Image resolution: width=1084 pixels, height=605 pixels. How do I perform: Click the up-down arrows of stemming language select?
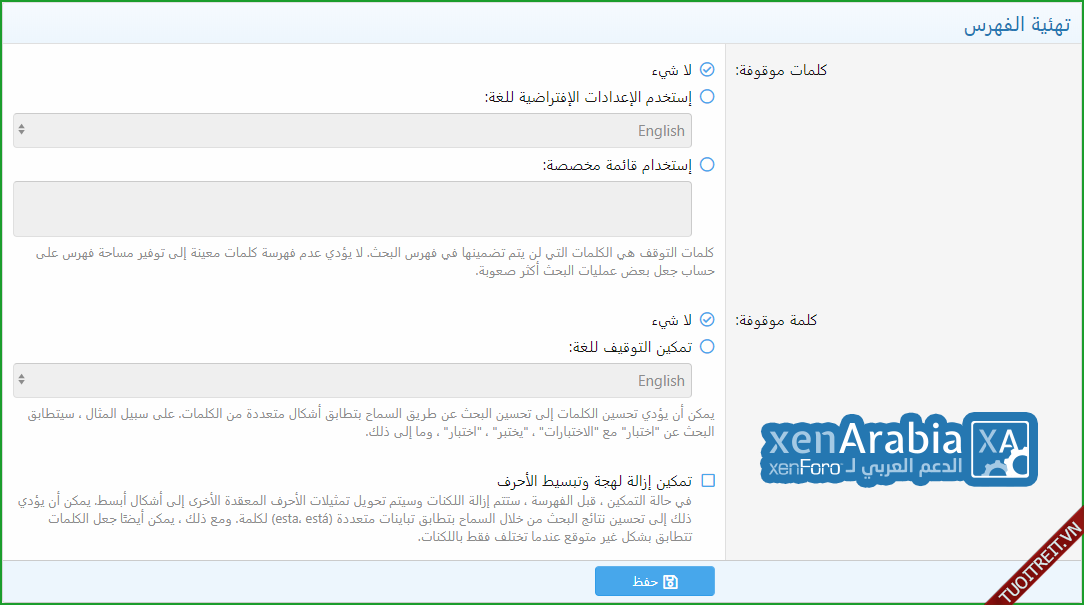pyautogui.click(x=22, y=380)
